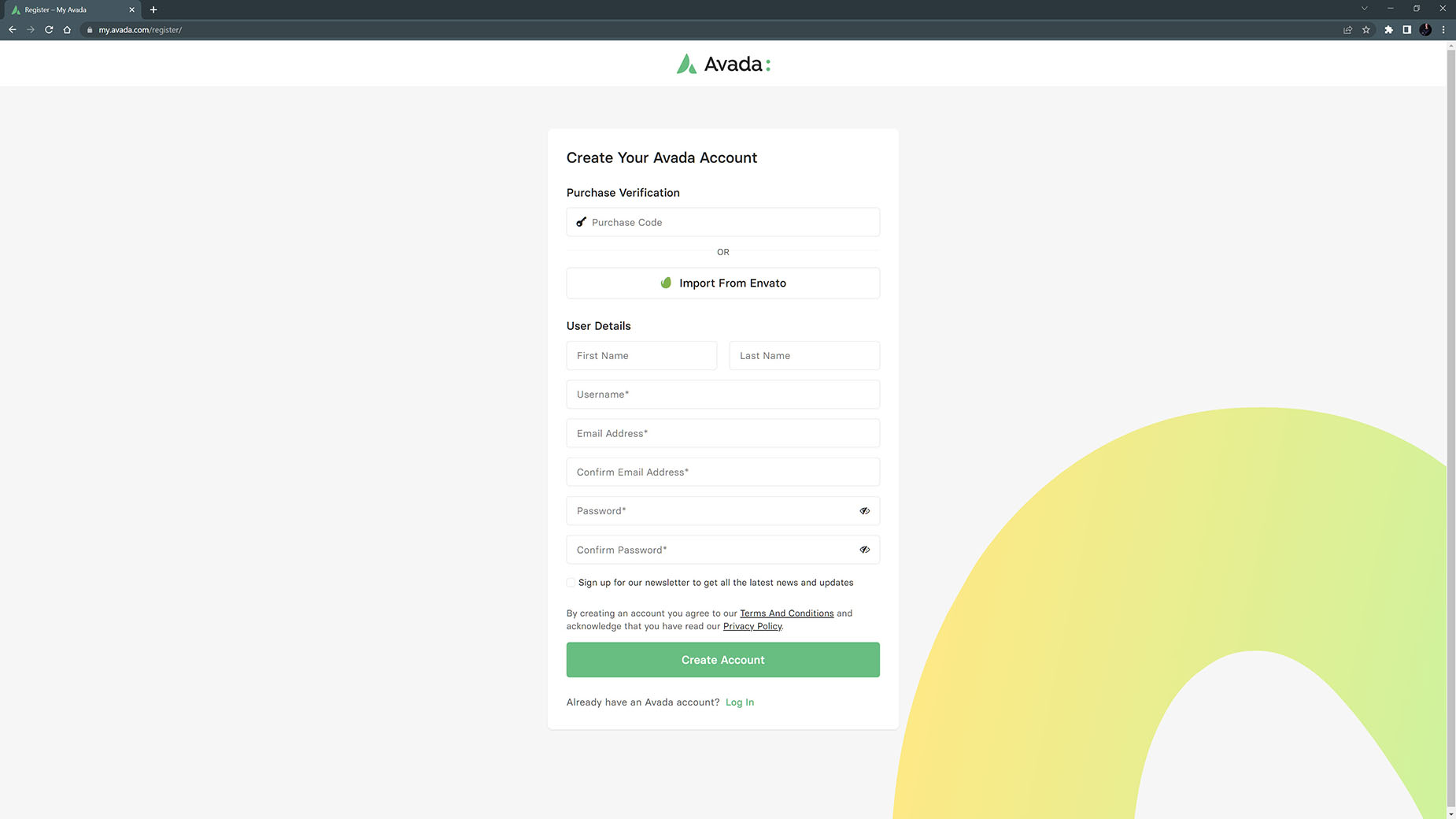Show password in Confirm Password field
The width and height of the screenshot is (1456, 819).
[864, 550]
